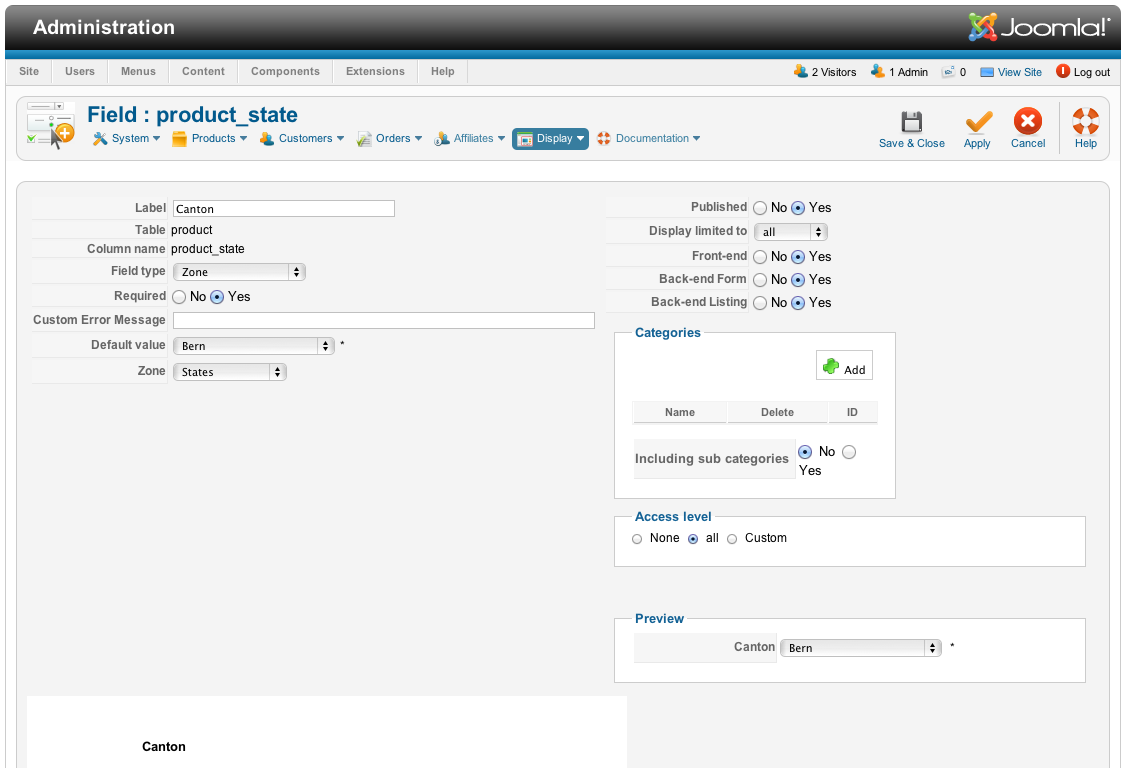Viewport: 1123px width, 768px height.
Task: Click the green plus Add category icon
Action: tap(831, 366)
